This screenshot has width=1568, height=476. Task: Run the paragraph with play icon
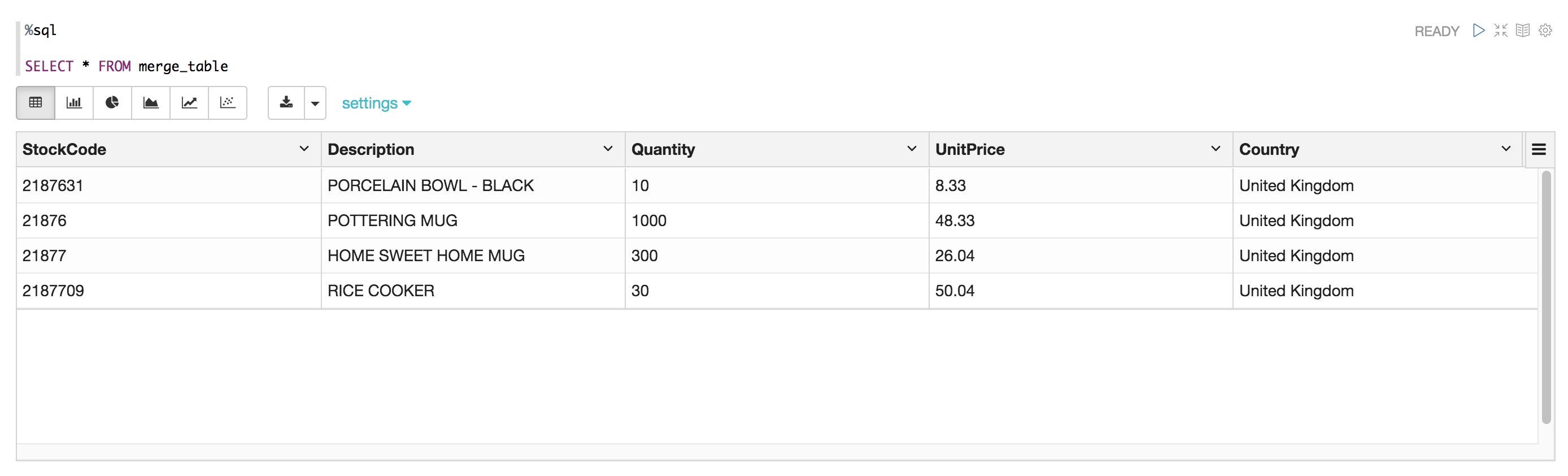(1479, 31)
